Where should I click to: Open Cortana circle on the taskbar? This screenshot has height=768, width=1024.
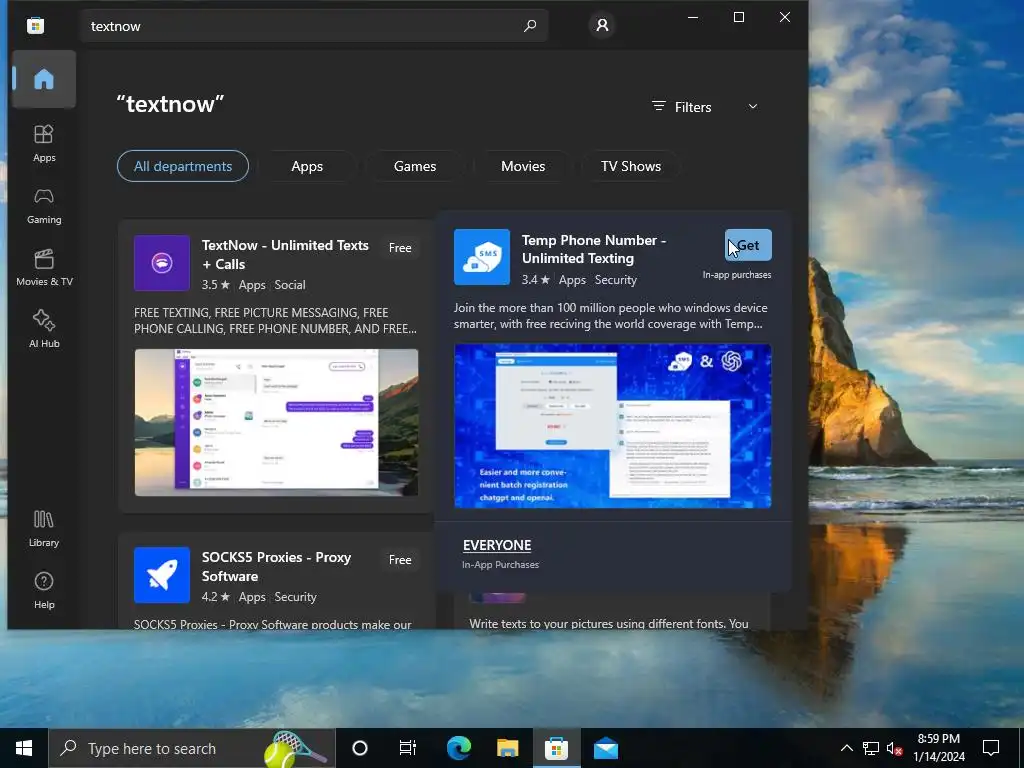tap(360, 748)
